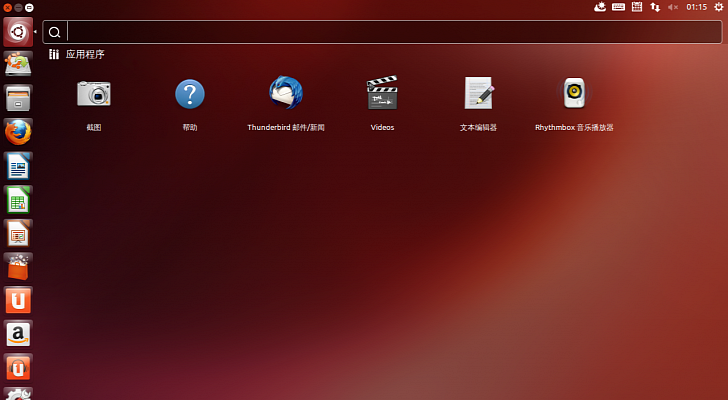Click the "Thunderbird 邮件/新闻" label
728x400 pixels.
tap(286, 127)
